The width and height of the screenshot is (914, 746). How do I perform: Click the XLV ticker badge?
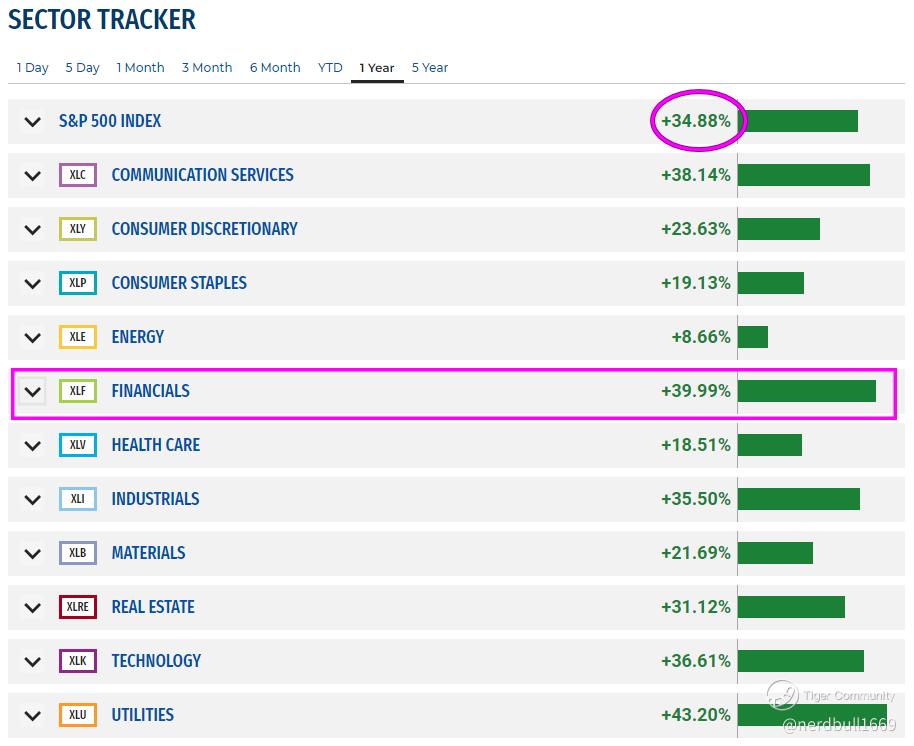pos(78,445)
